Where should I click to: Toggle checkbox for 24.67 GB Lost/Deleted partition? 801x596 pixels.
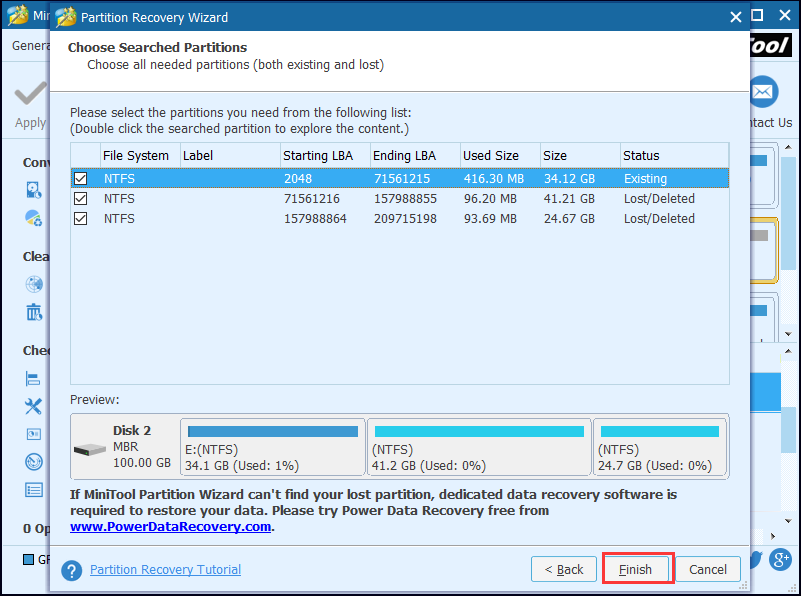point(80,219)
